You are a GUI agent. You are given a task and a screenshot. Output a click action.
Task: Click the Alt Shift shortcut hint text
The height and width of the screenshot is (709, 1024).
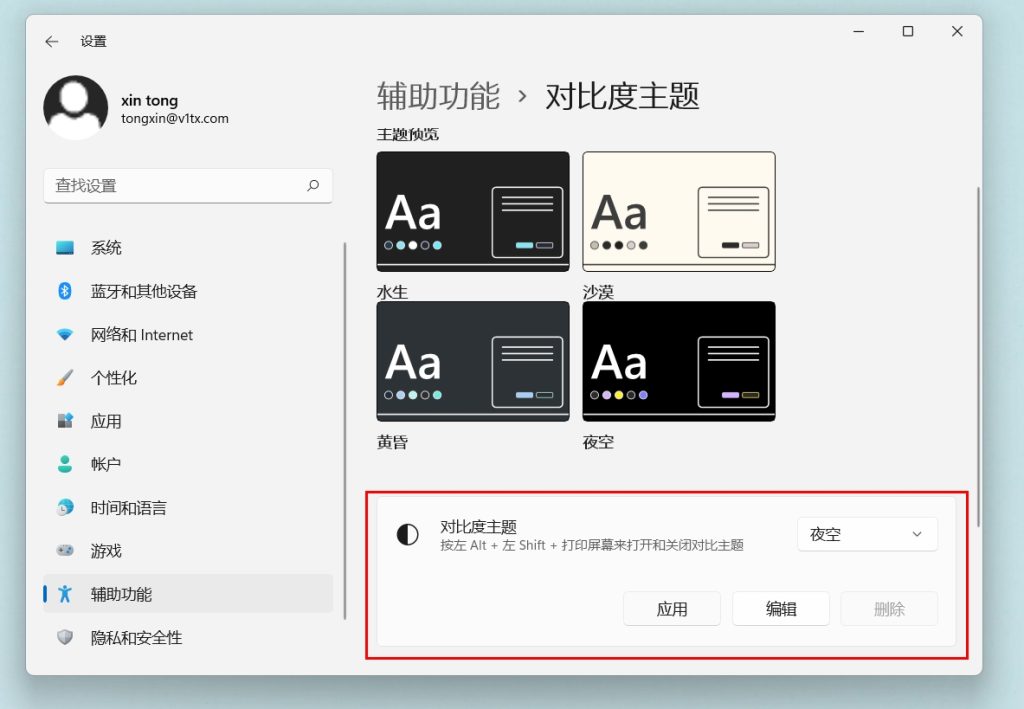(592, 545)
